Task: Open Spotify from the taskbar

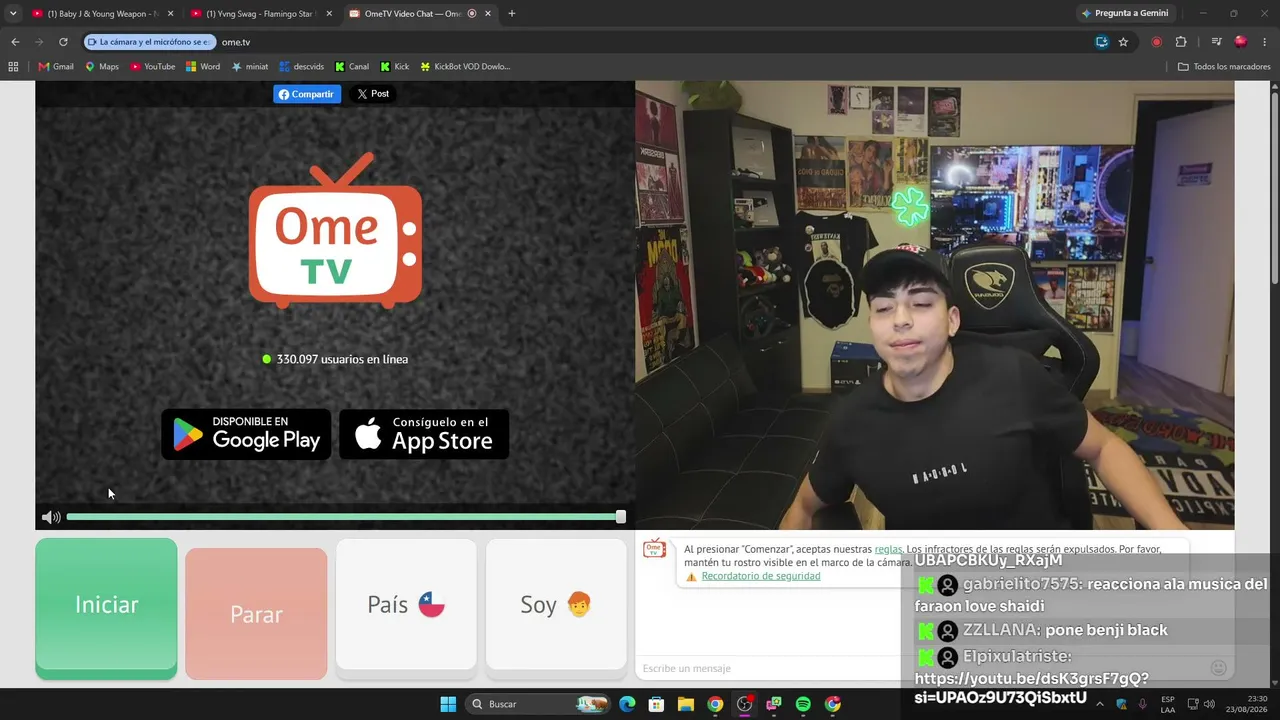Action: pyautogui.click(x=803, y=704)
